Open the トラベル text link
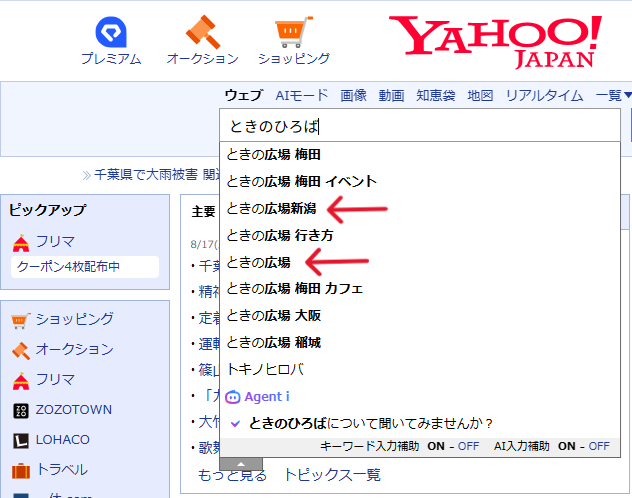Viewport: 632px width, 498px height. [62, 470]
